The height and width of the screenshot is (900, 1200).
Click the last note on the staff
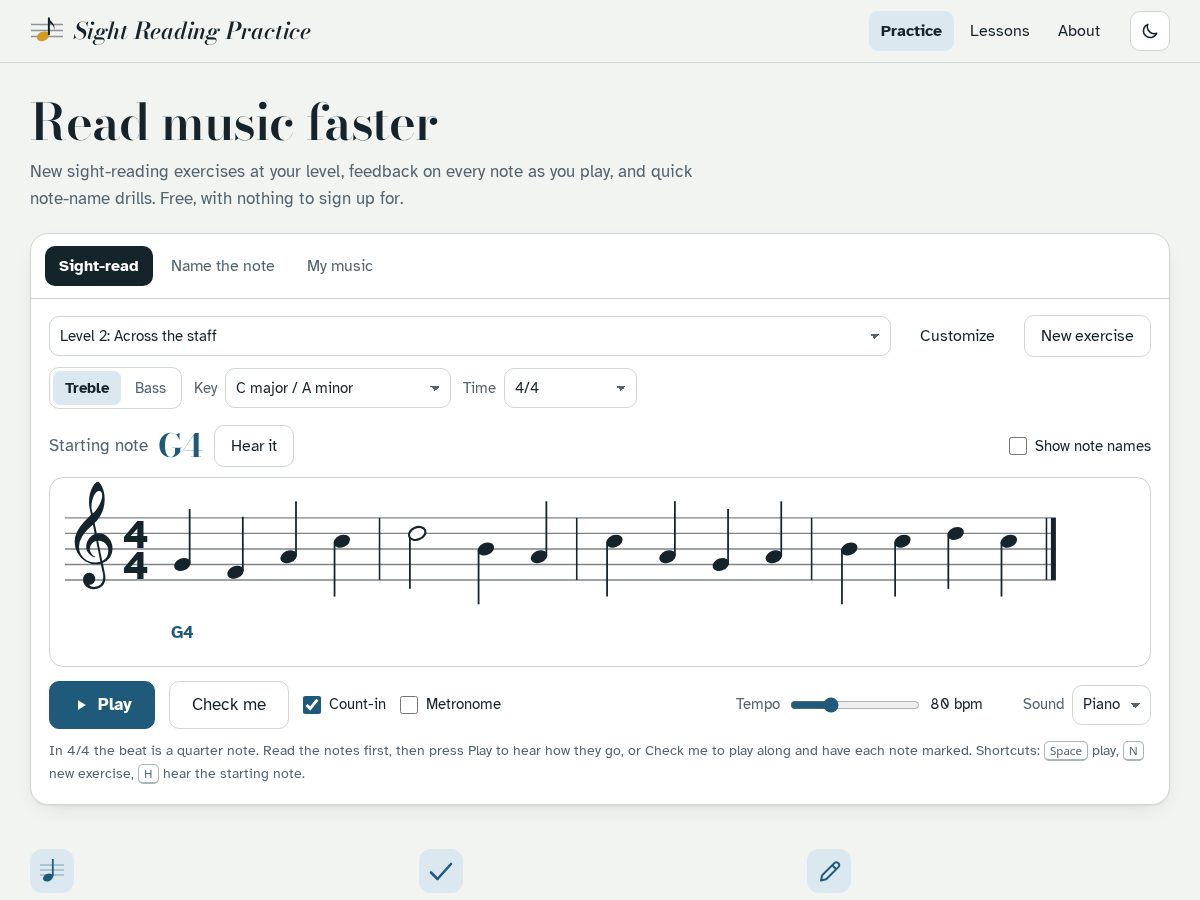(x=1009, y=542)
